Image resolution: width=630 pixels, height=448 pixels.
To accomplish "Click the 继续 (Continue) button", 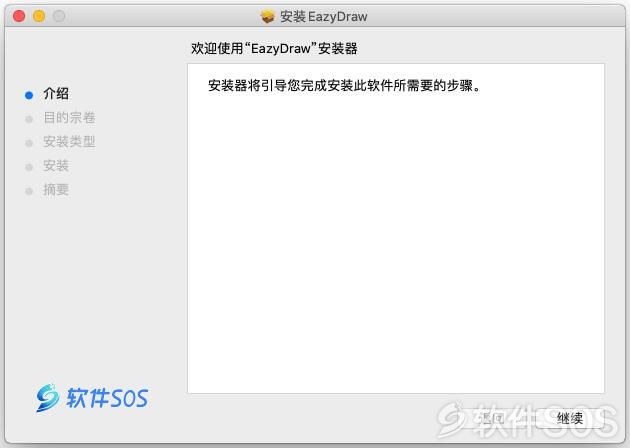I will pos(570,419).
